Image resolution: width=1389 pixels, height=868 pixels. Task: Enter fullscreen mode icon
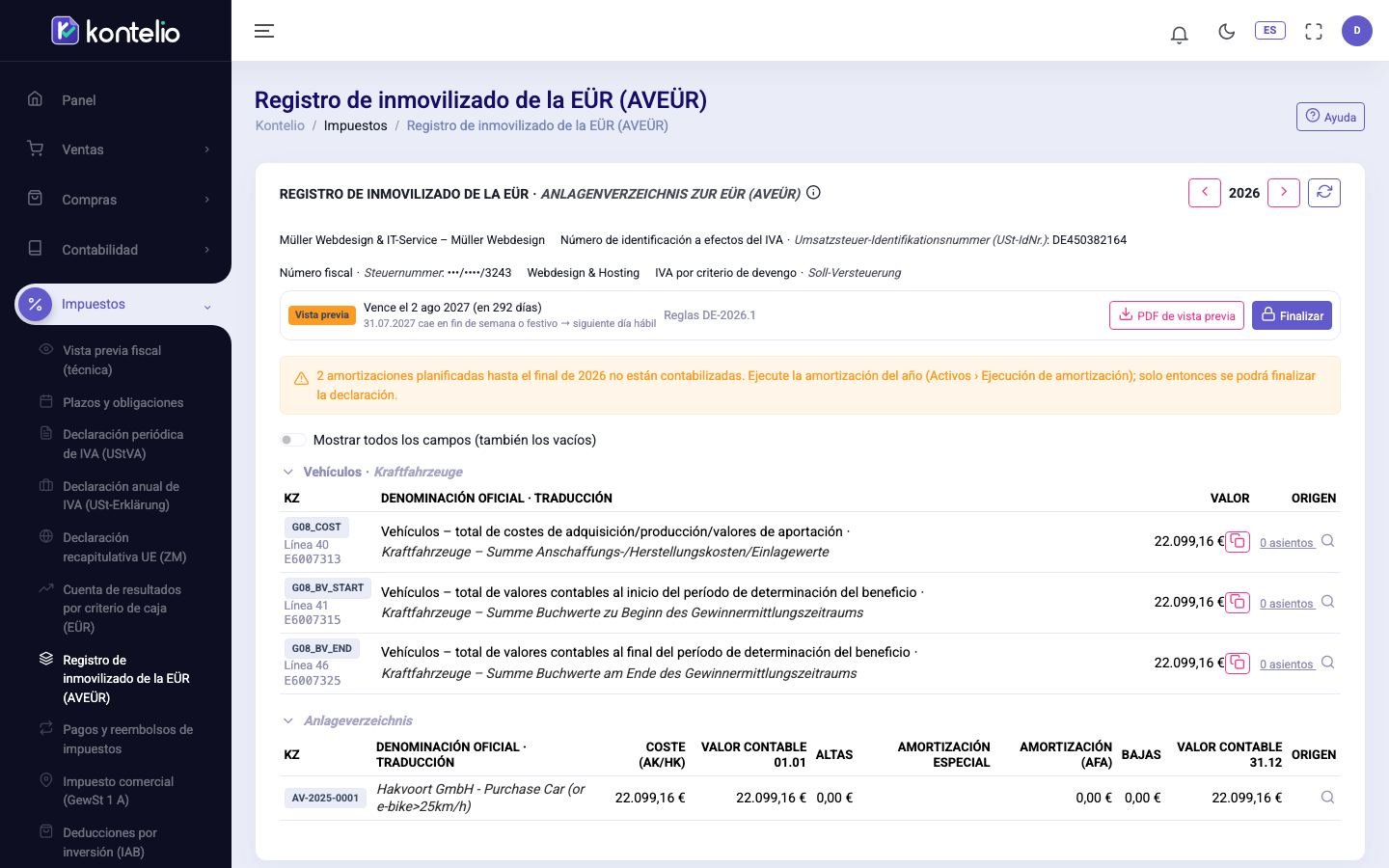pyautogui.click(x=1314, y=31)
